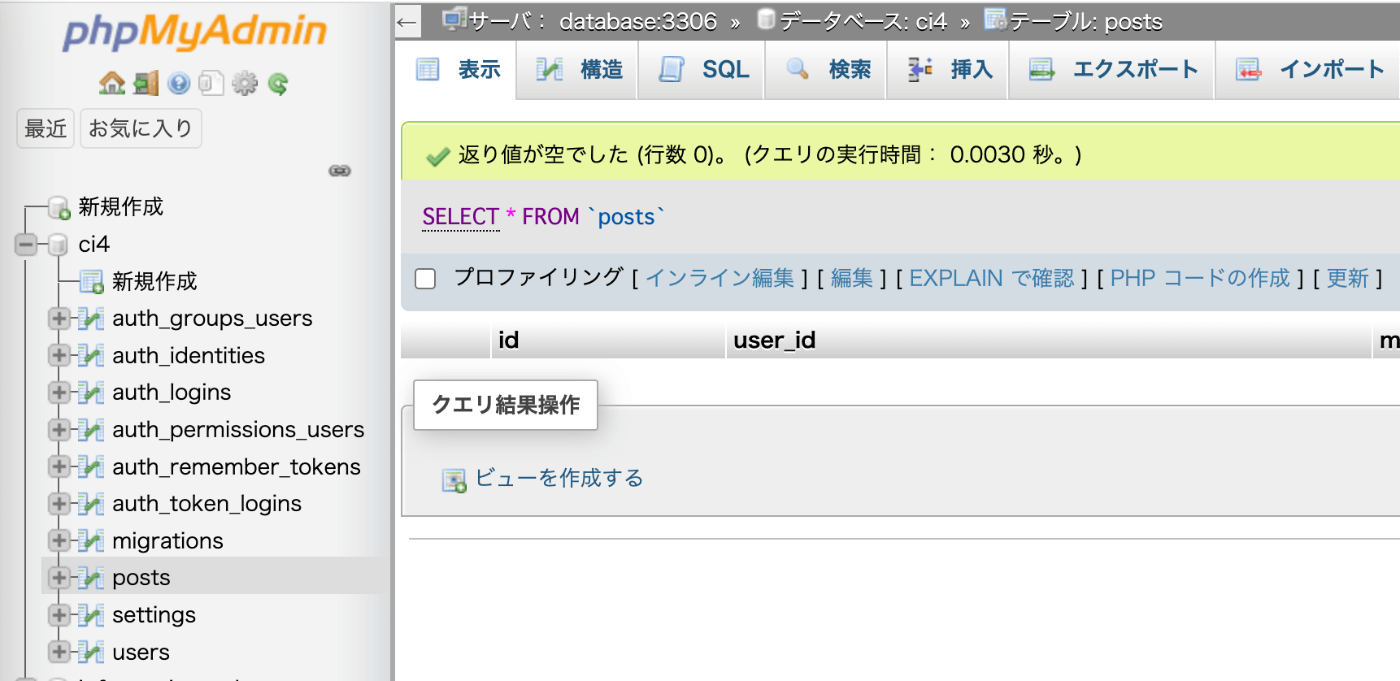Expand the migrations table node

(x=59, y=541)
